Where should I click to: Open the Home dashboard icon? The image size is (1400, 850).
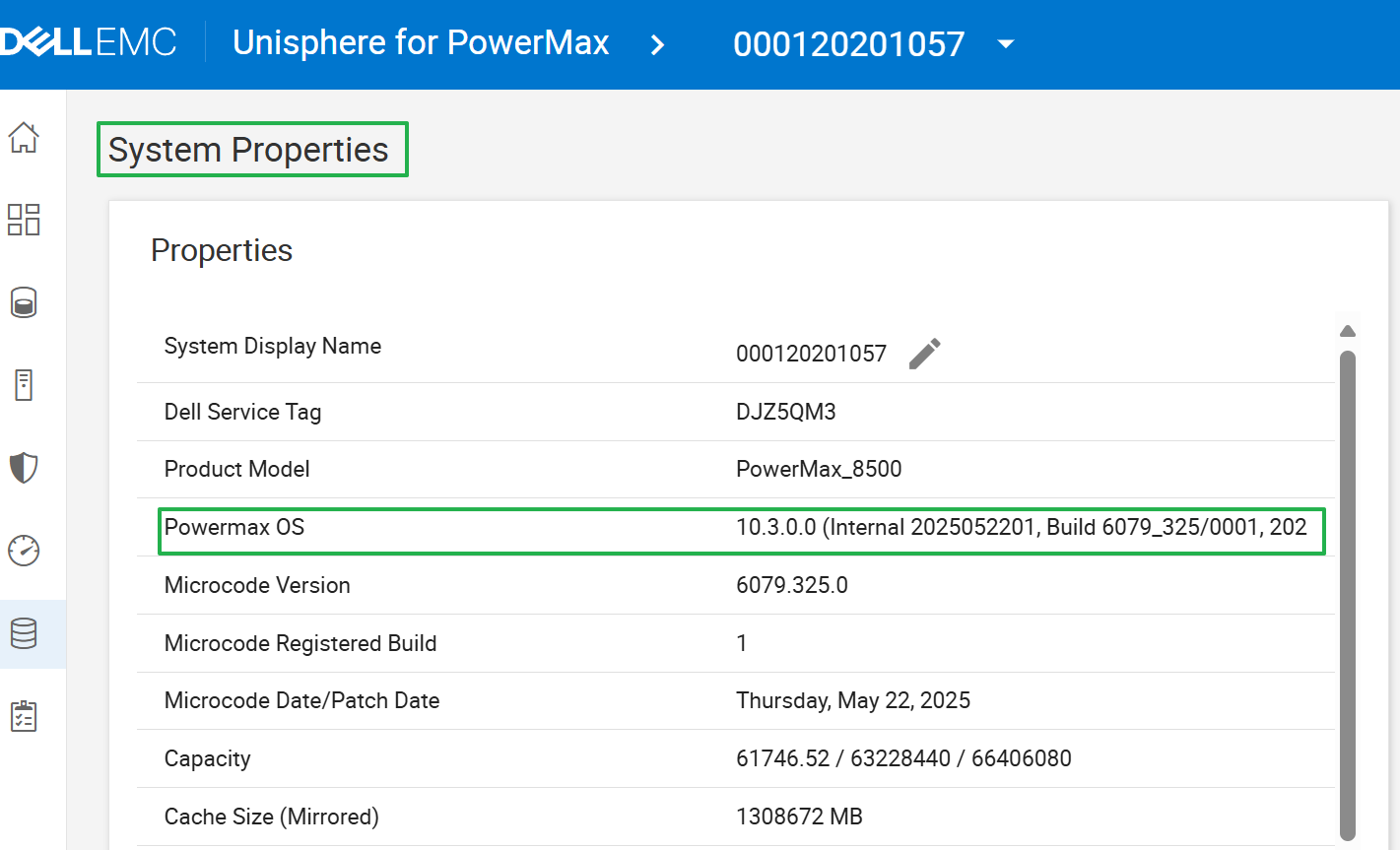click(25, 138)
